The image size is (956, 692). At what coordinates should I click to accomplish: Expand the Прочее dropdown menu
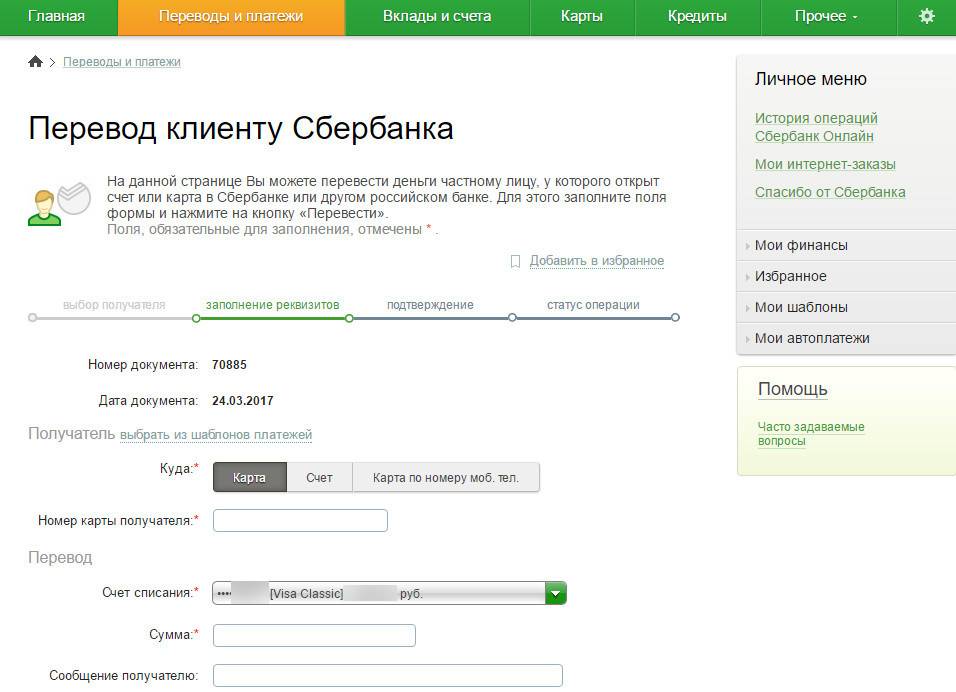coord(827,16)
